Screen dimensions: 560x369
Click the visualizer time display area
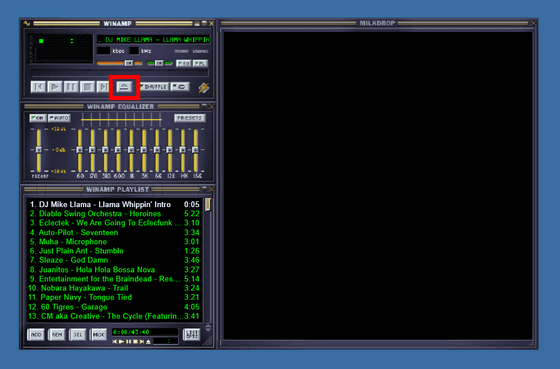[61, 49]
